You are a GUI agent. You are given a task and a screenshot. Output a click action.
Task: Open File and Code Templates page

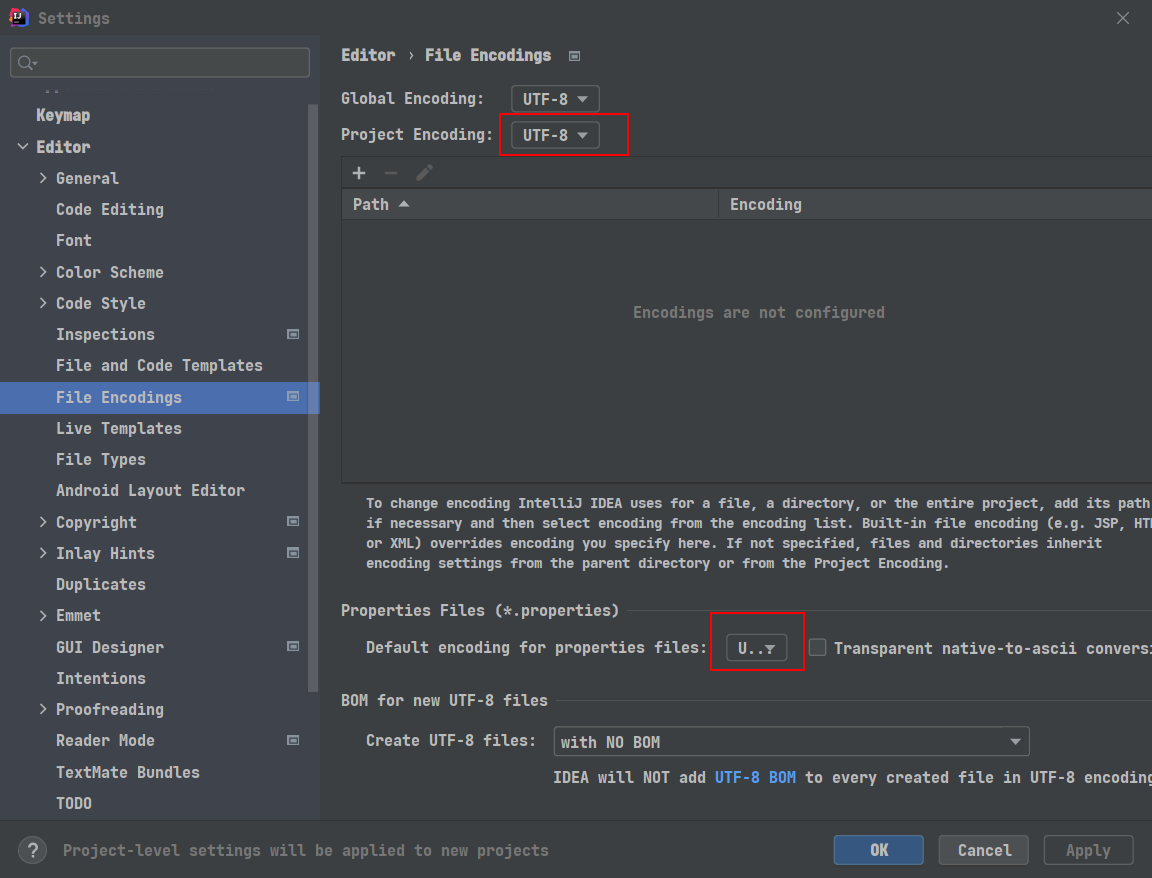pos(159,366)
